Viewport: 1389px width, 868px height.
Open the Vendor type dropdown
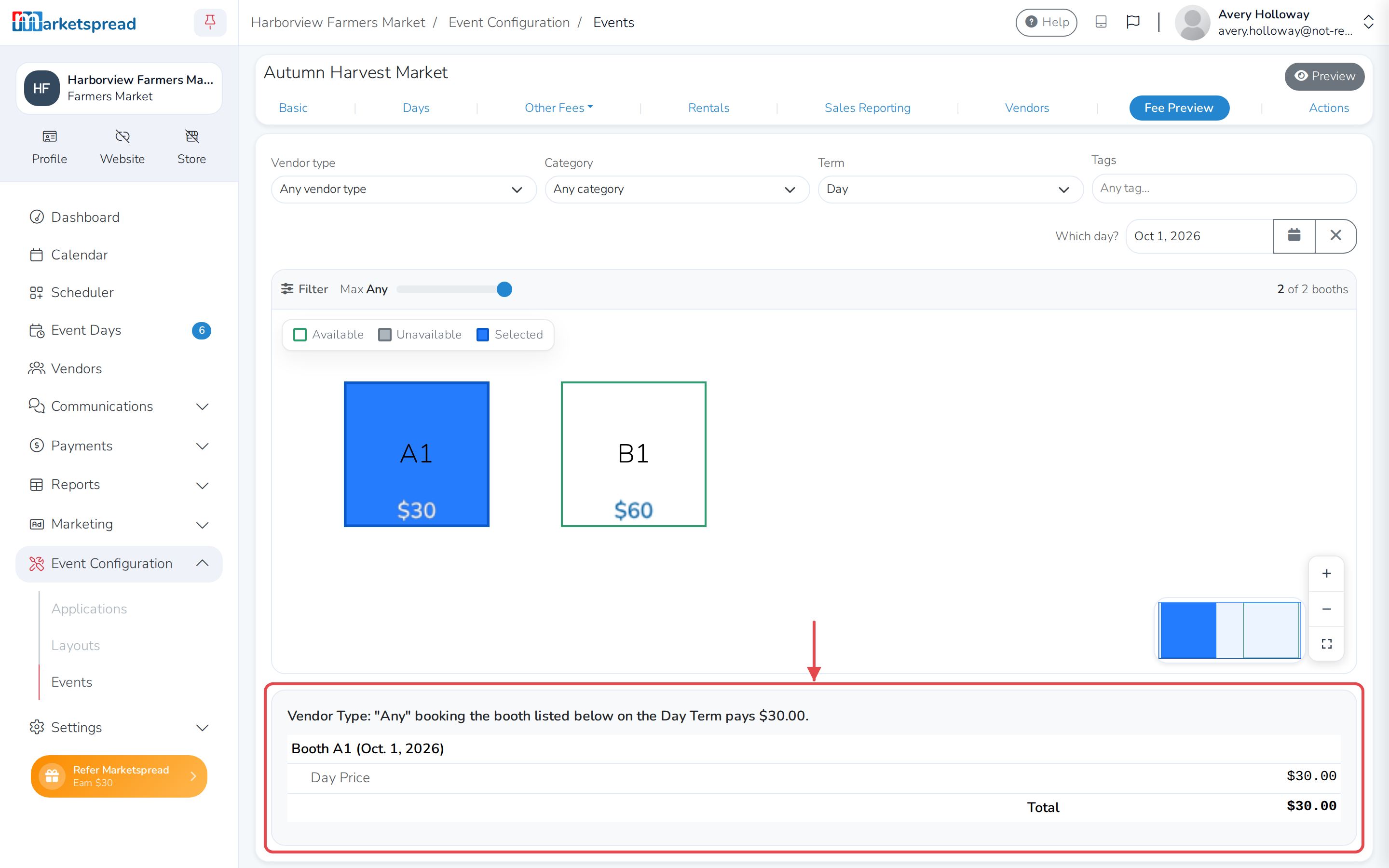[404, 189]
